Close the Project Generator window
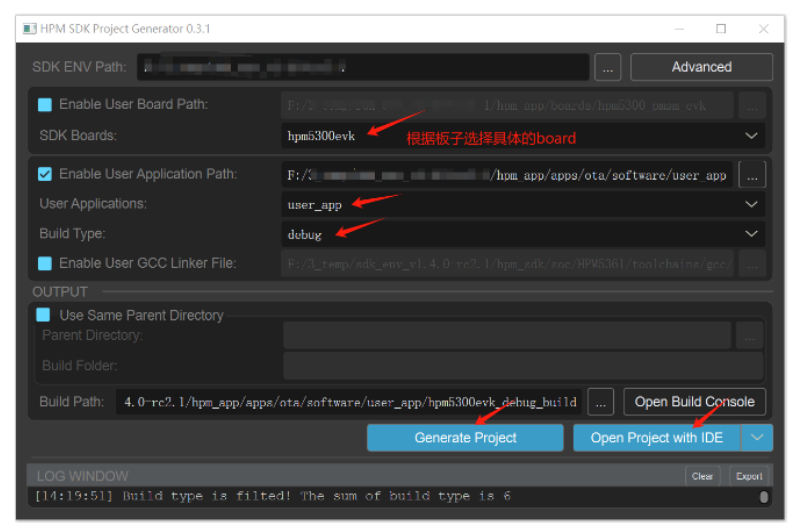 [763, 29]
